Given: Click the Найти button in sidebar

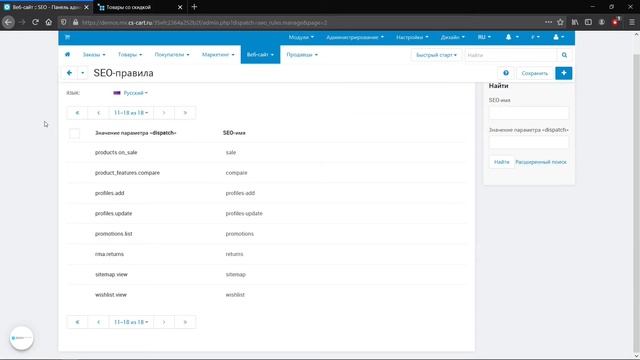Looking at the screenshot, I should tap(501, 162).
